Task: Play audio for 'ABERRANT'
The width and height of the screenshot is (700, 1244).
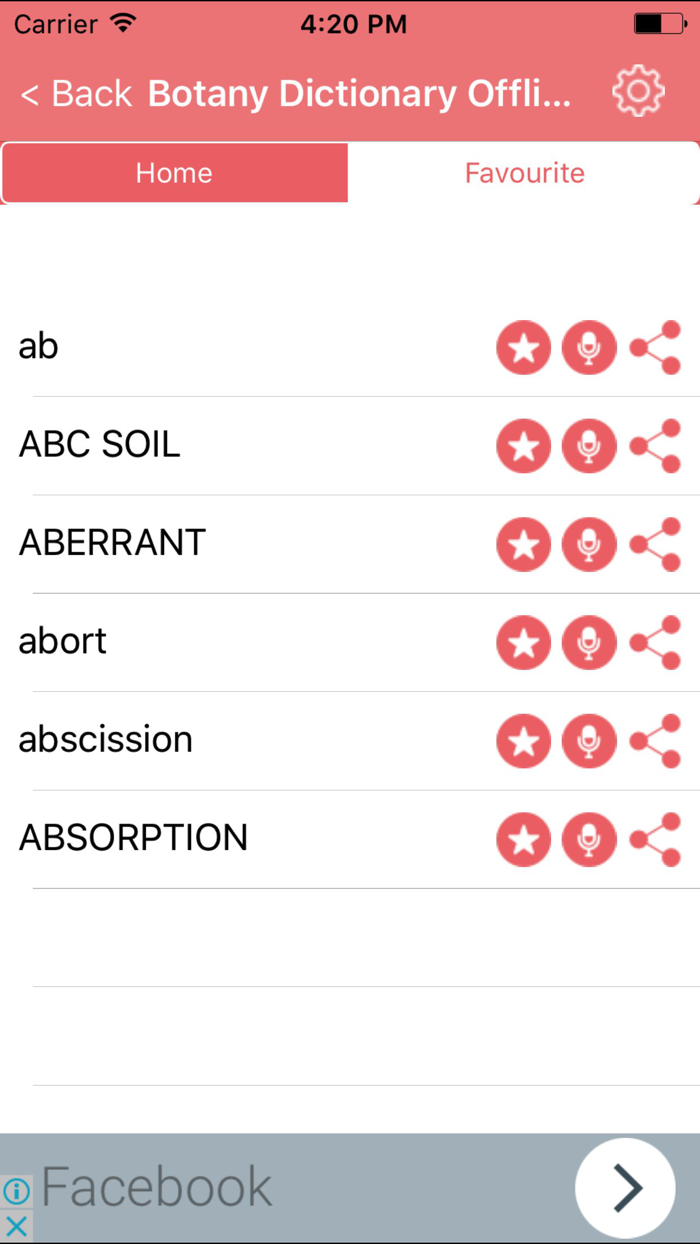Action: 589,544
